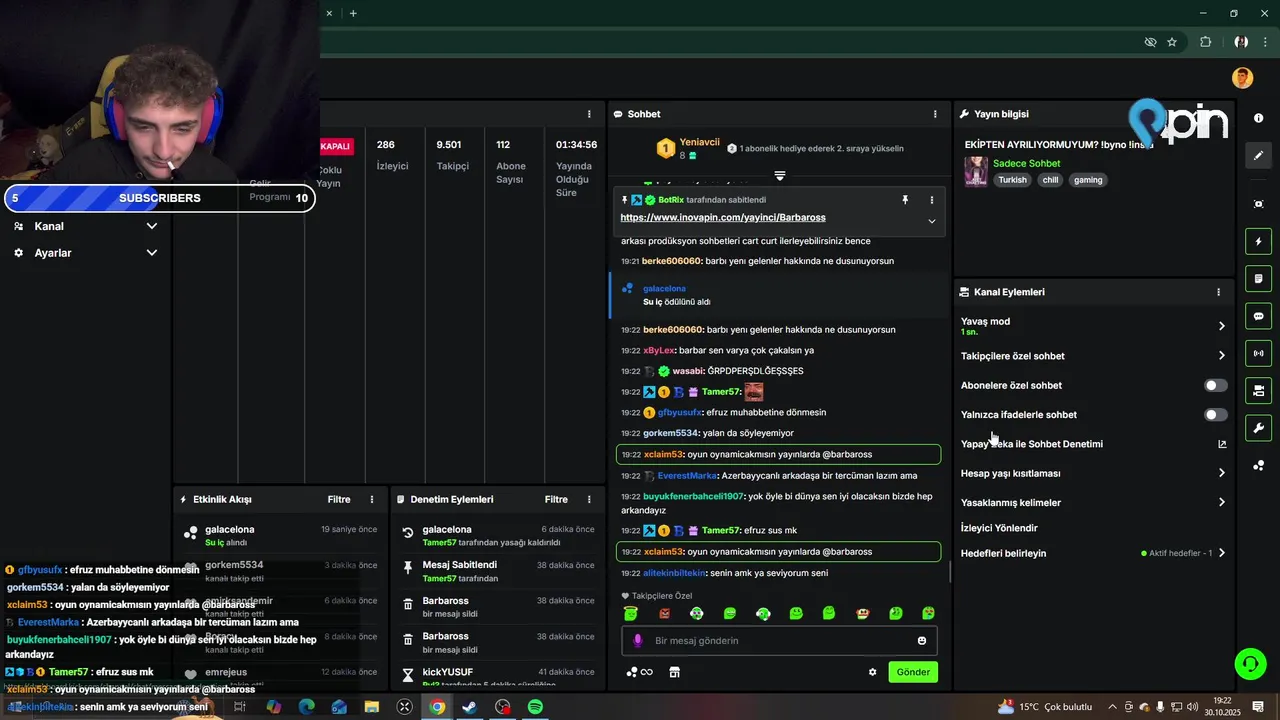Open Chrome from the taskbar
1280x720 pixels.
[x=437, y=707]
